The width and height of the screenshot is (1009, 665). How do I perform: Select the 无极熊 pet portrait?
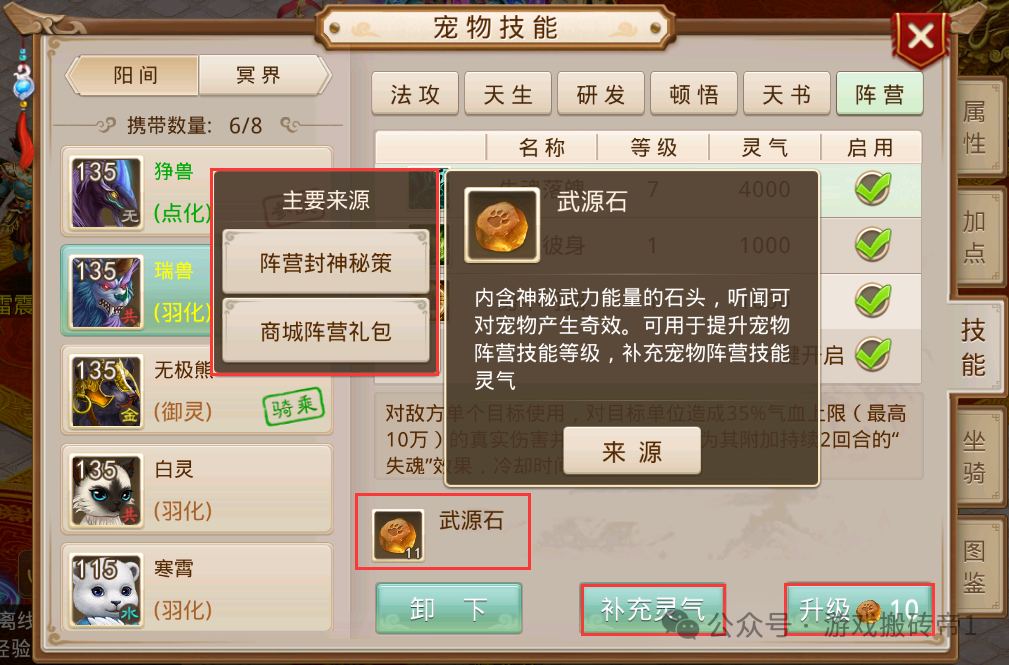[106, 391]
